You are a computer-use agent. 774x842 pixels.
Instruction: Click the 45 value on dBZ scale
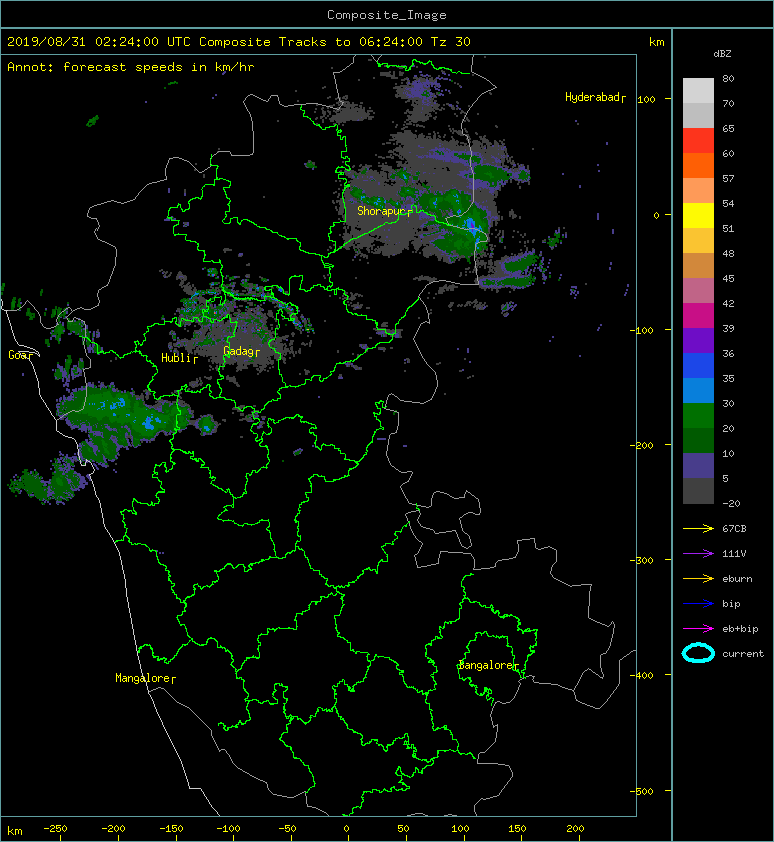(x=728, y=279)
